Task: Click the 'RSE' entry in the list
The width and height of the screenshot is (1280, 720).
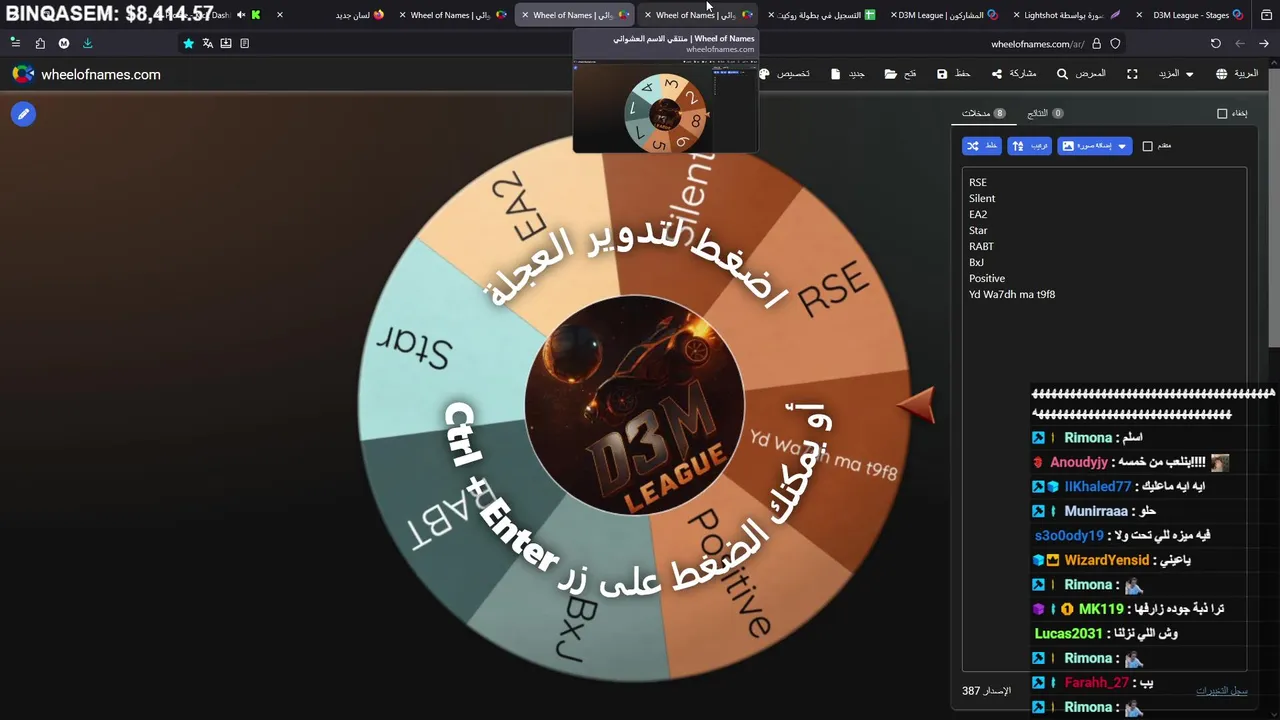Action: [x=978, y=182]
